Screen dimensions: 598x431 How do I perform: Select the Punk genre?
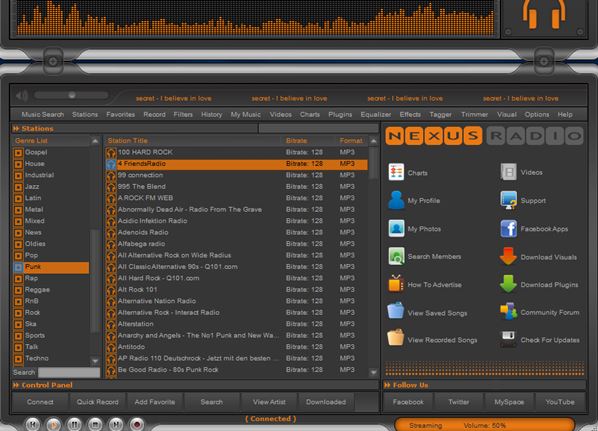click(51, 267)
